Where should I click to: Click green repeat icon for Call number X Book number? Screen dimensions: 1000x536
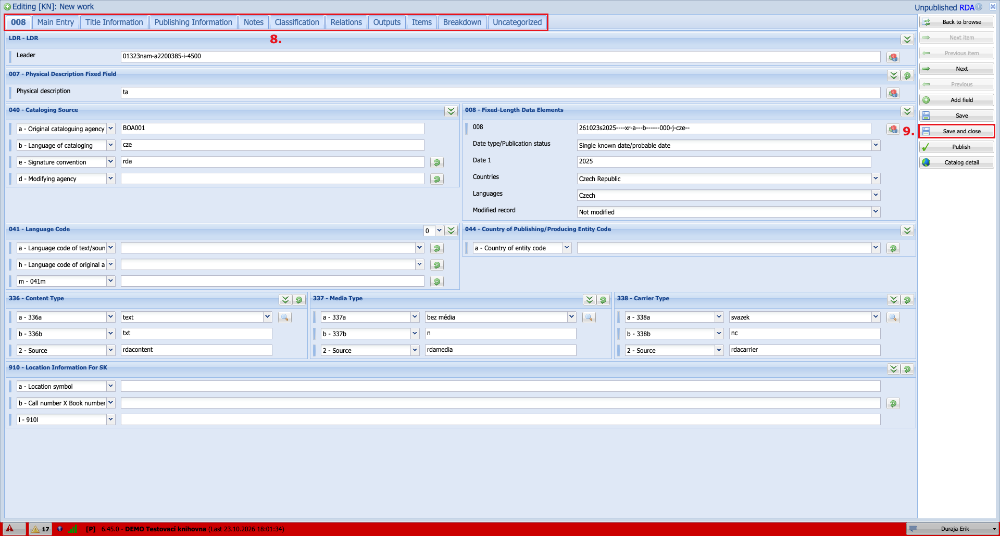893,403
